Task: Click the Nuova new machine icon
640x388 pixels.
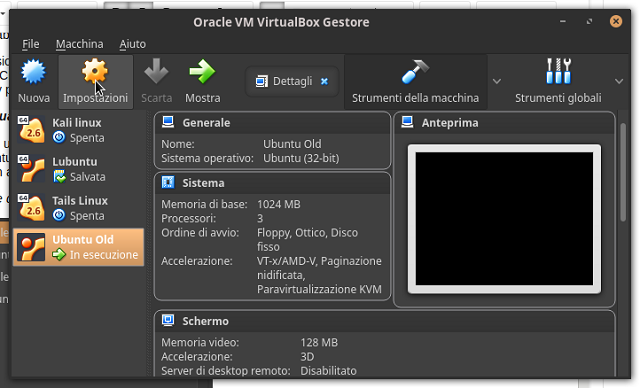Action: 33,72
